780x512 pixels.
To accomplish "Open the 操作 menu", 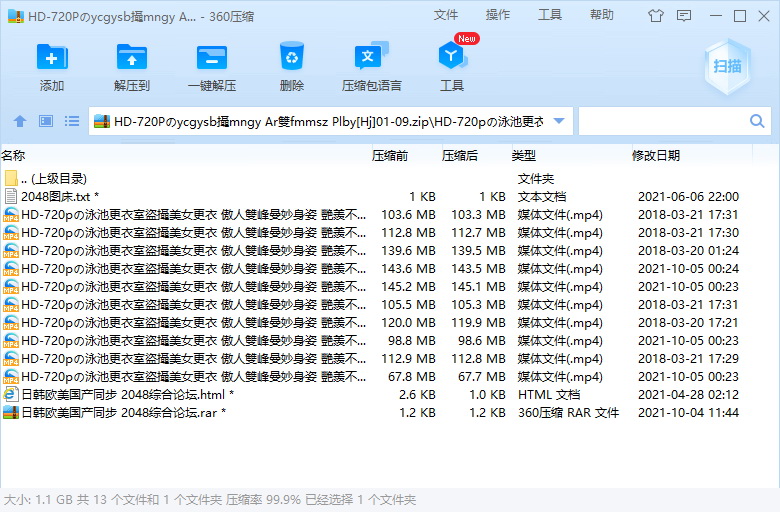I will [x=497, y=15].
